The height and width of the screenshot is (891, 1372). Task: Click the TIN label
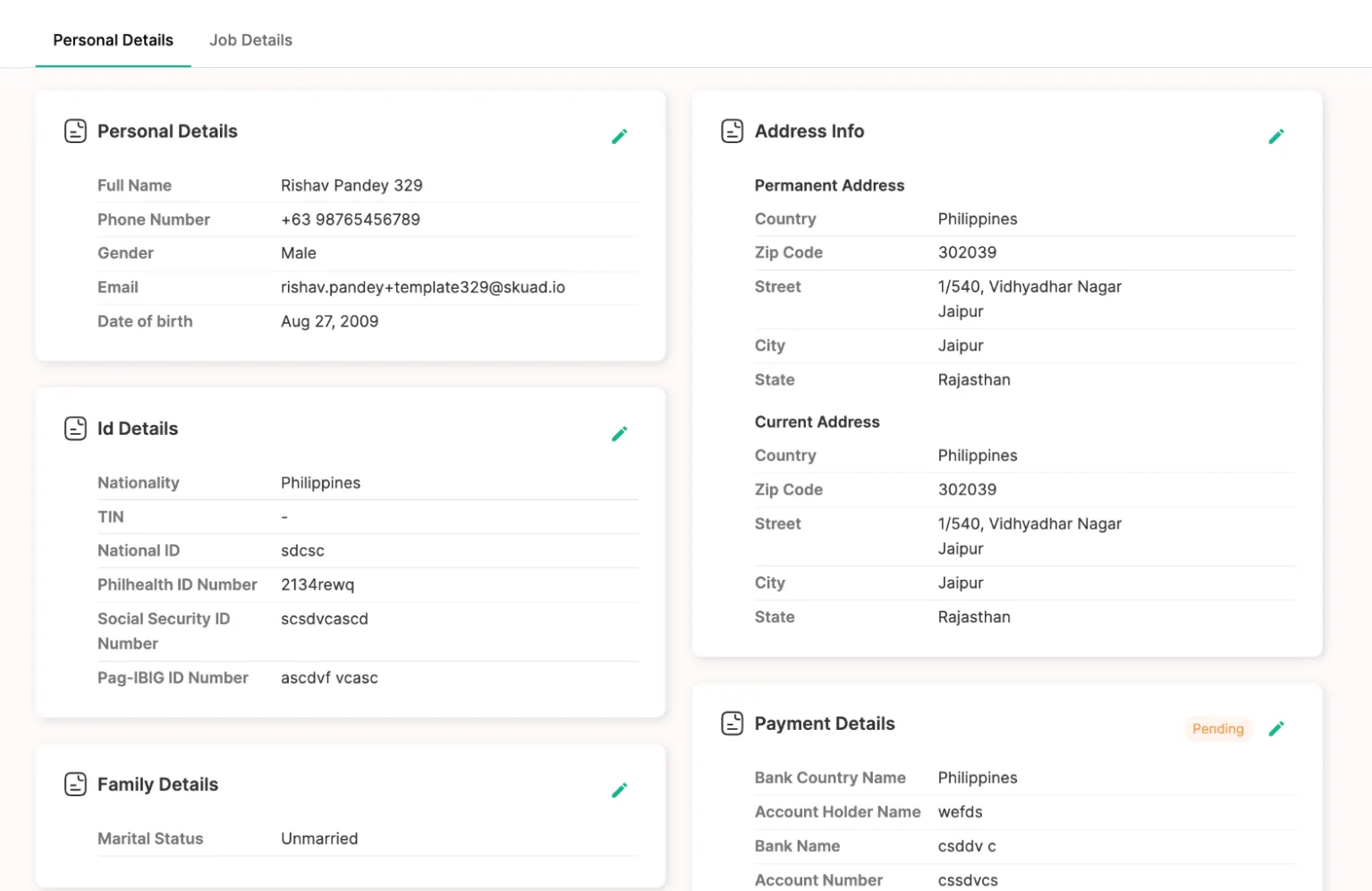coord(111,517)
